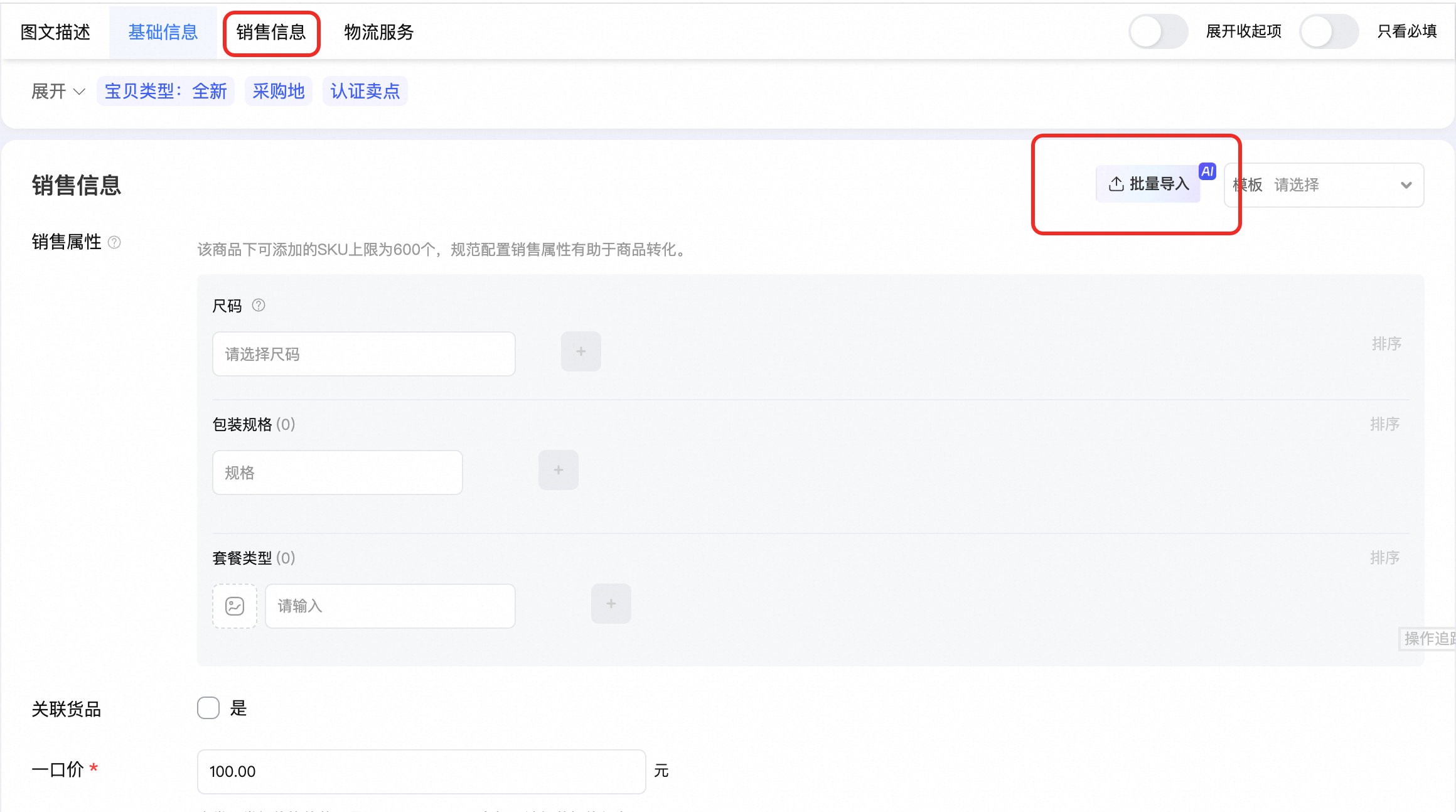The height and width of the screenshot is (812, 1456).
Task: Check the 关联货品 是 checkbox
Action: point(208,708)
